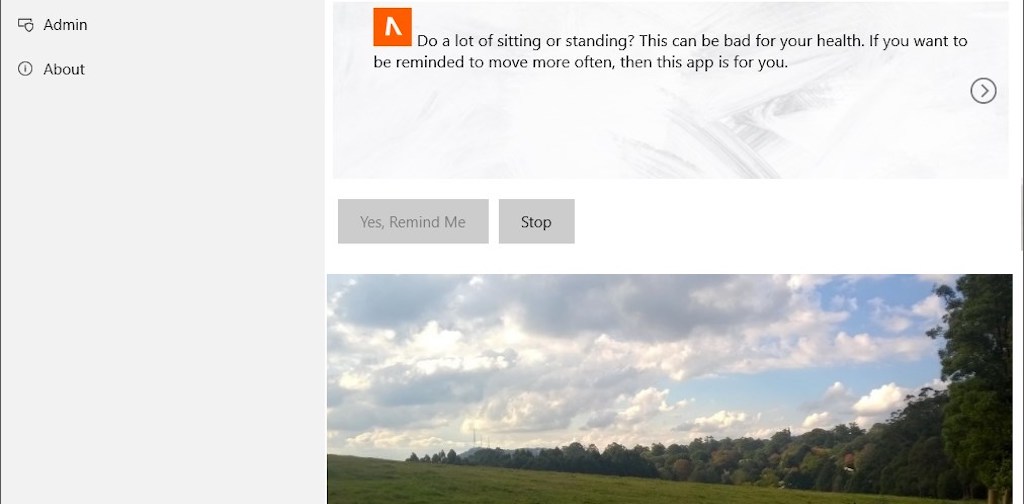The height and width of the screenshot is (504, 1024).
Task: Click the Admin shield icon in sidebar
Action: pyautogui.click(x=25, y=25)
